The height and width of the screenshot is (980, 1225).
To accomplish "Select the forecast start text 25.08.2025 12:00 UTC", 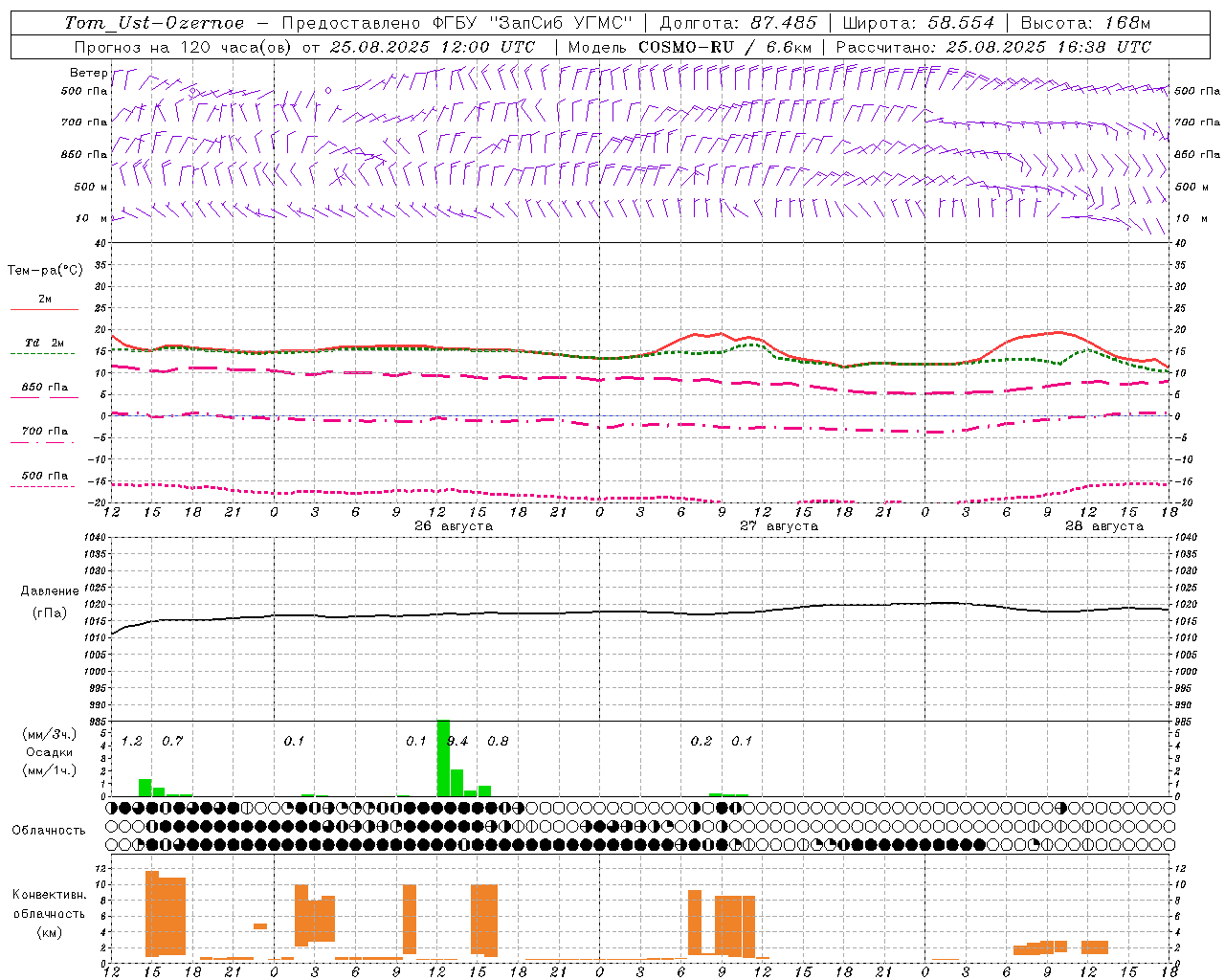I will (432, 47).
